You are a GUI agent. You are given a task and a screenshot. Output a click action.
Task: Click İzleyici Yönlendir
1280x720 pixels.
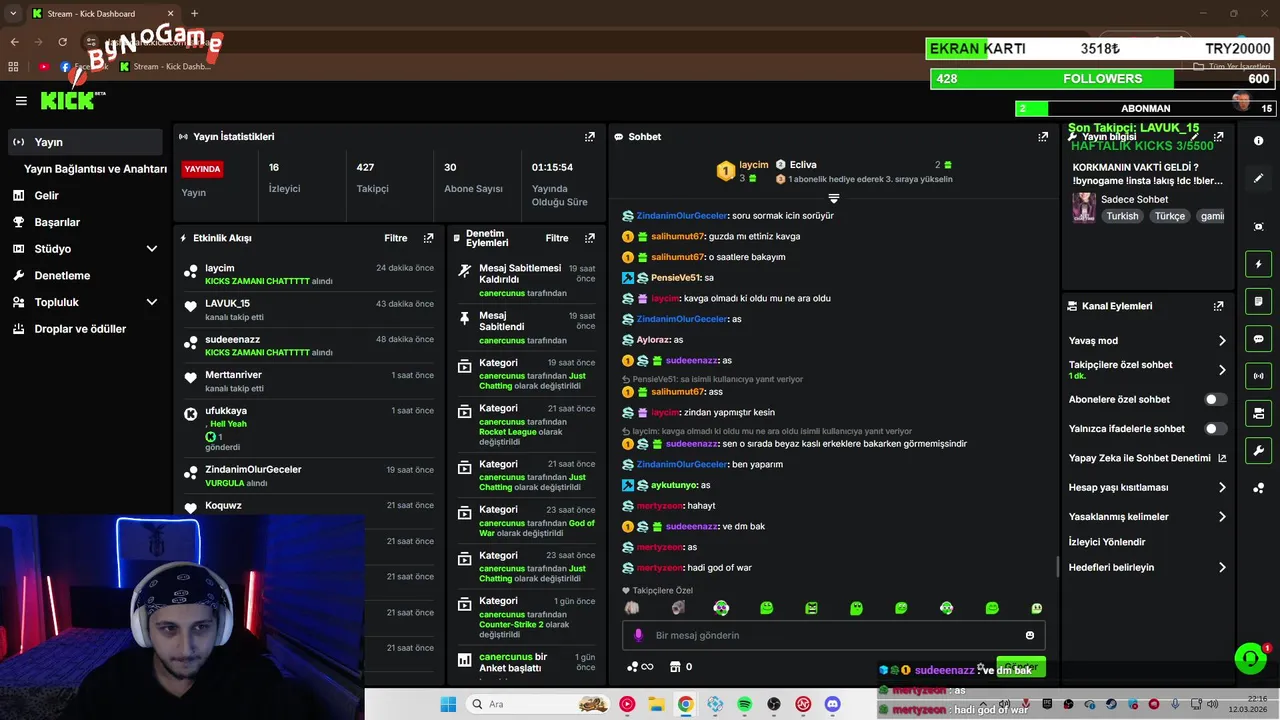(1107, 542)
